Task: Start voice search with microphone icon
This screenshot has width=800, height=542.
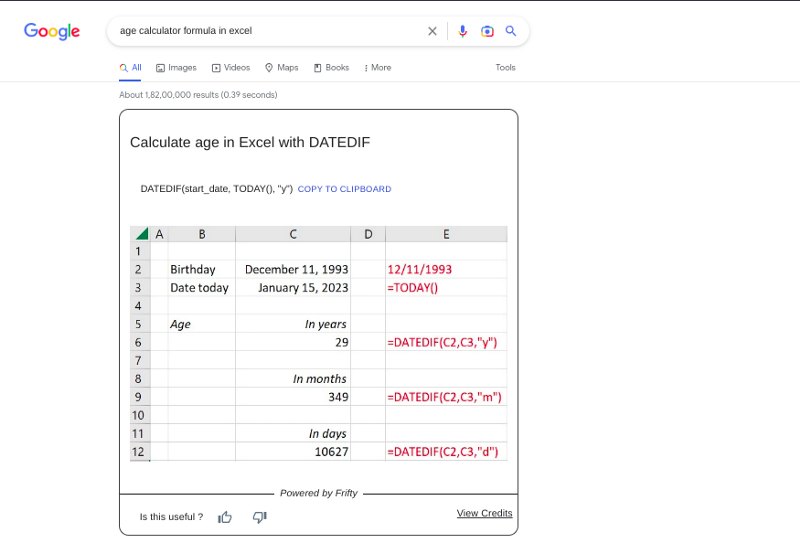Action: tap(463, 31)
